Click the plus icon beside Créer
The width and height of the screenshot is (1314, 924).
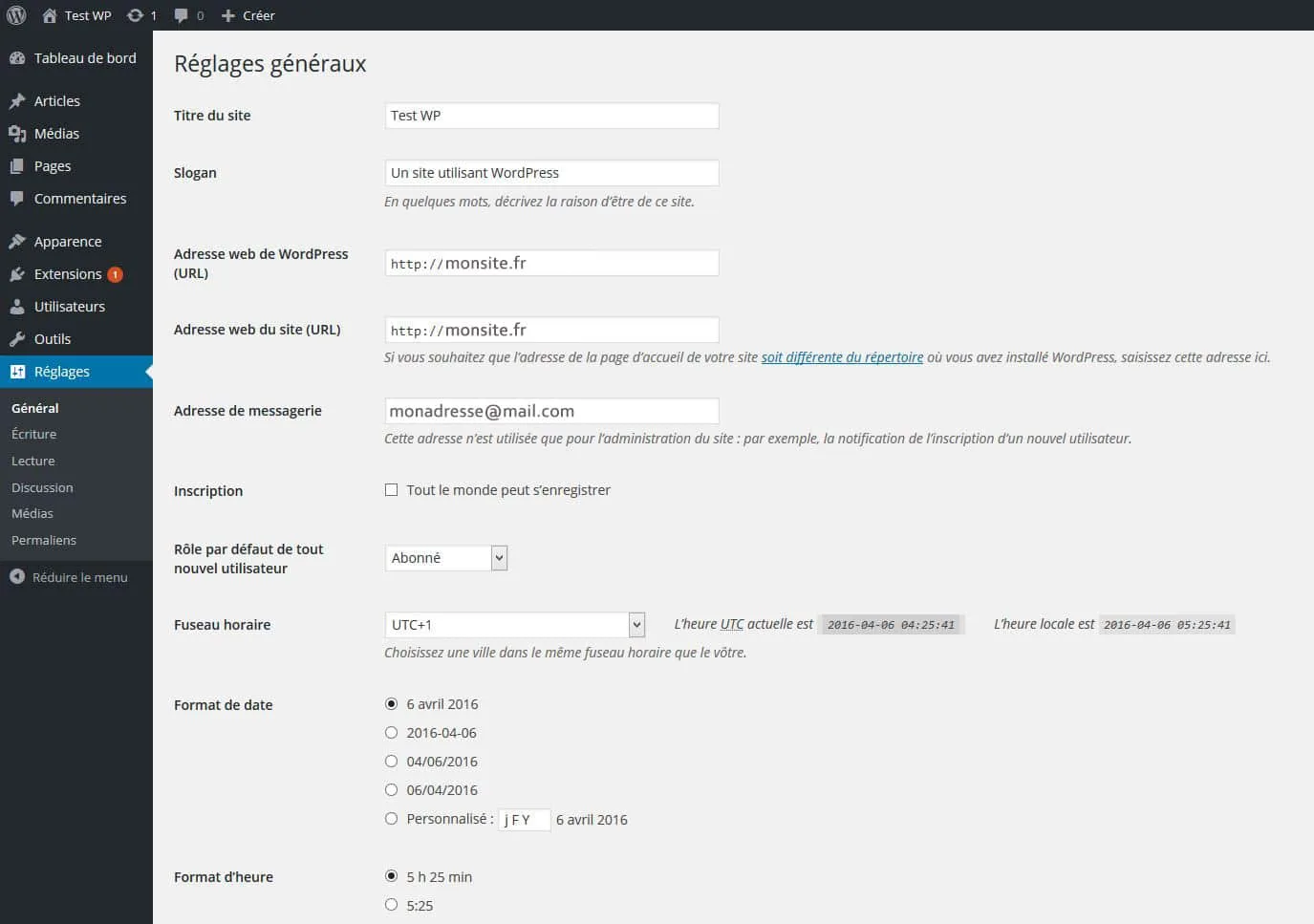click(227, 15)
